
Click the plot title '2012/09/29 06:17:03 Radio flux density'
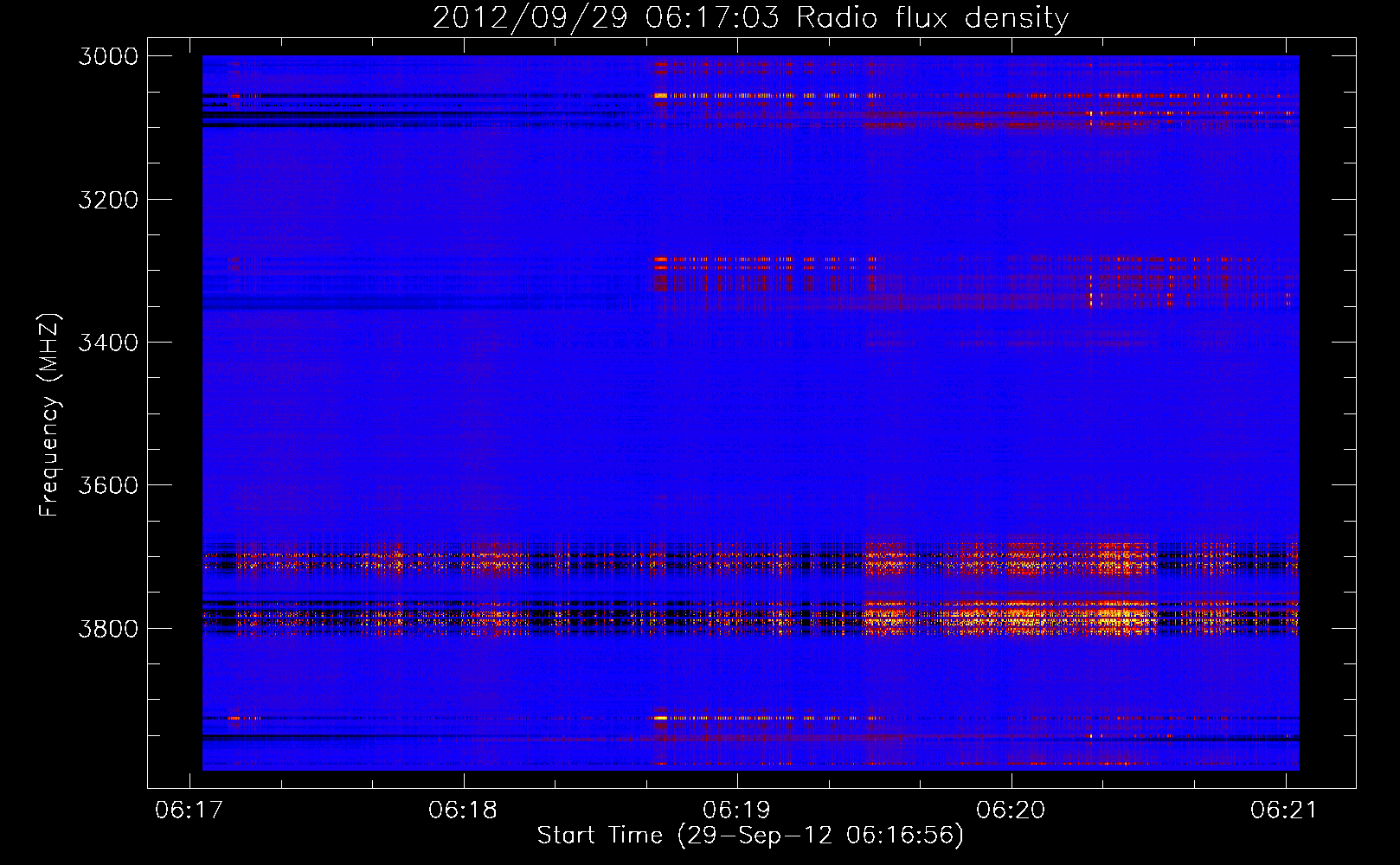pos(750,18)
